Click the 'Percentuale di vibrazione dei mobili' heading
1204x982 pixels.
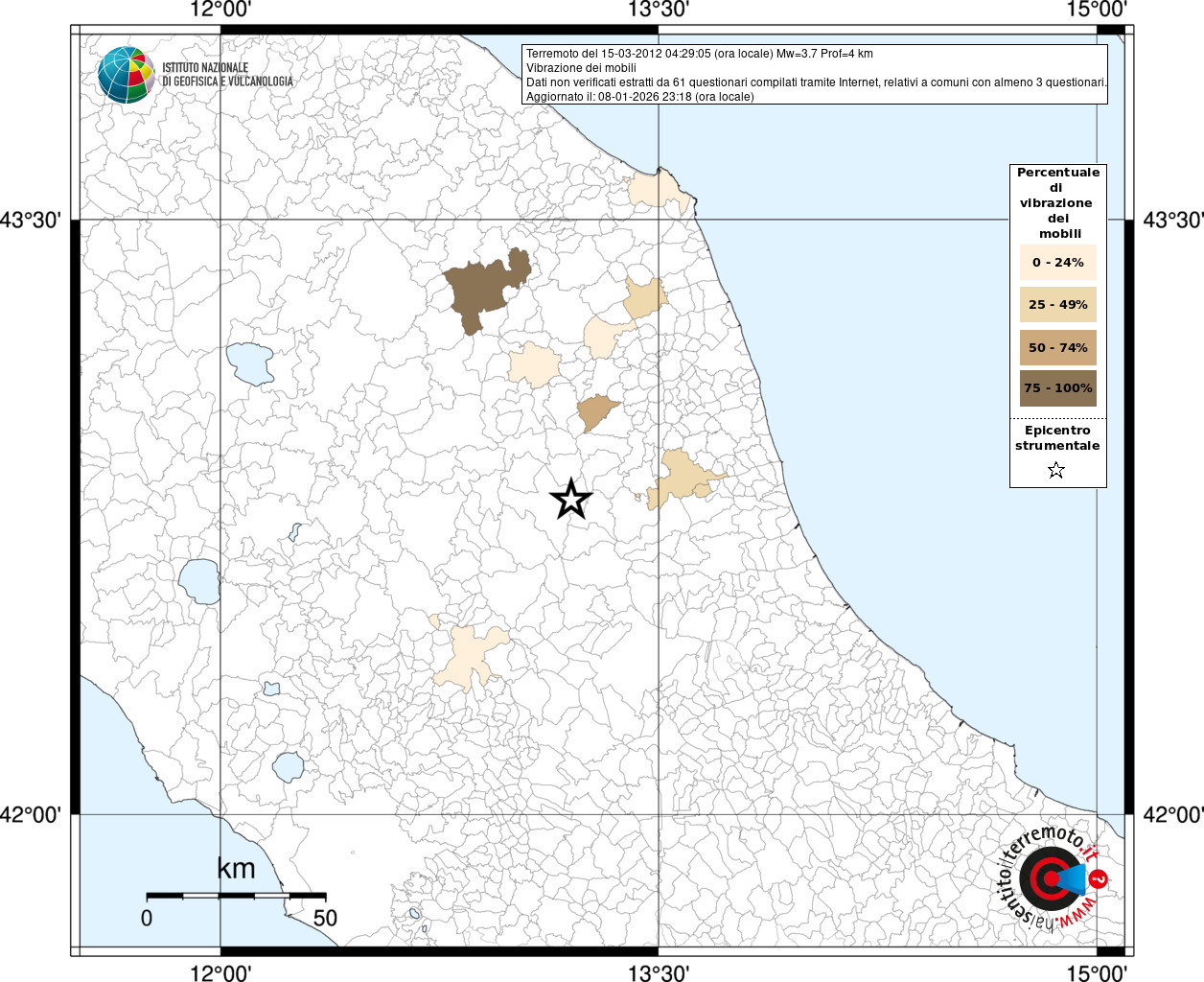[x=1057, y=202]
